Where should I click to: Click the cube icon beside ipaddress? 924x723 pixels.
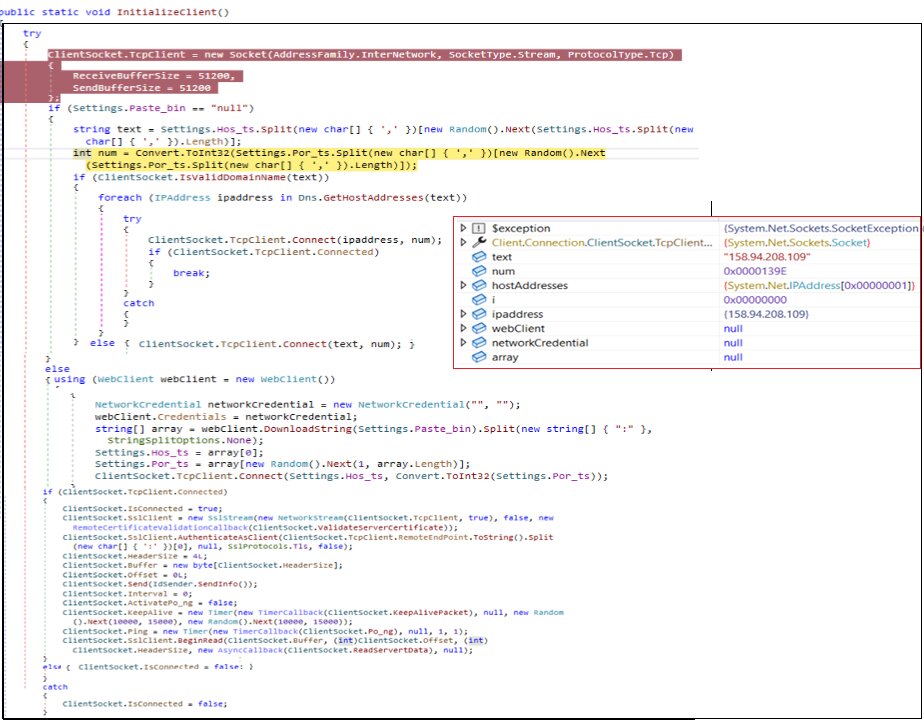coord(479,314)
